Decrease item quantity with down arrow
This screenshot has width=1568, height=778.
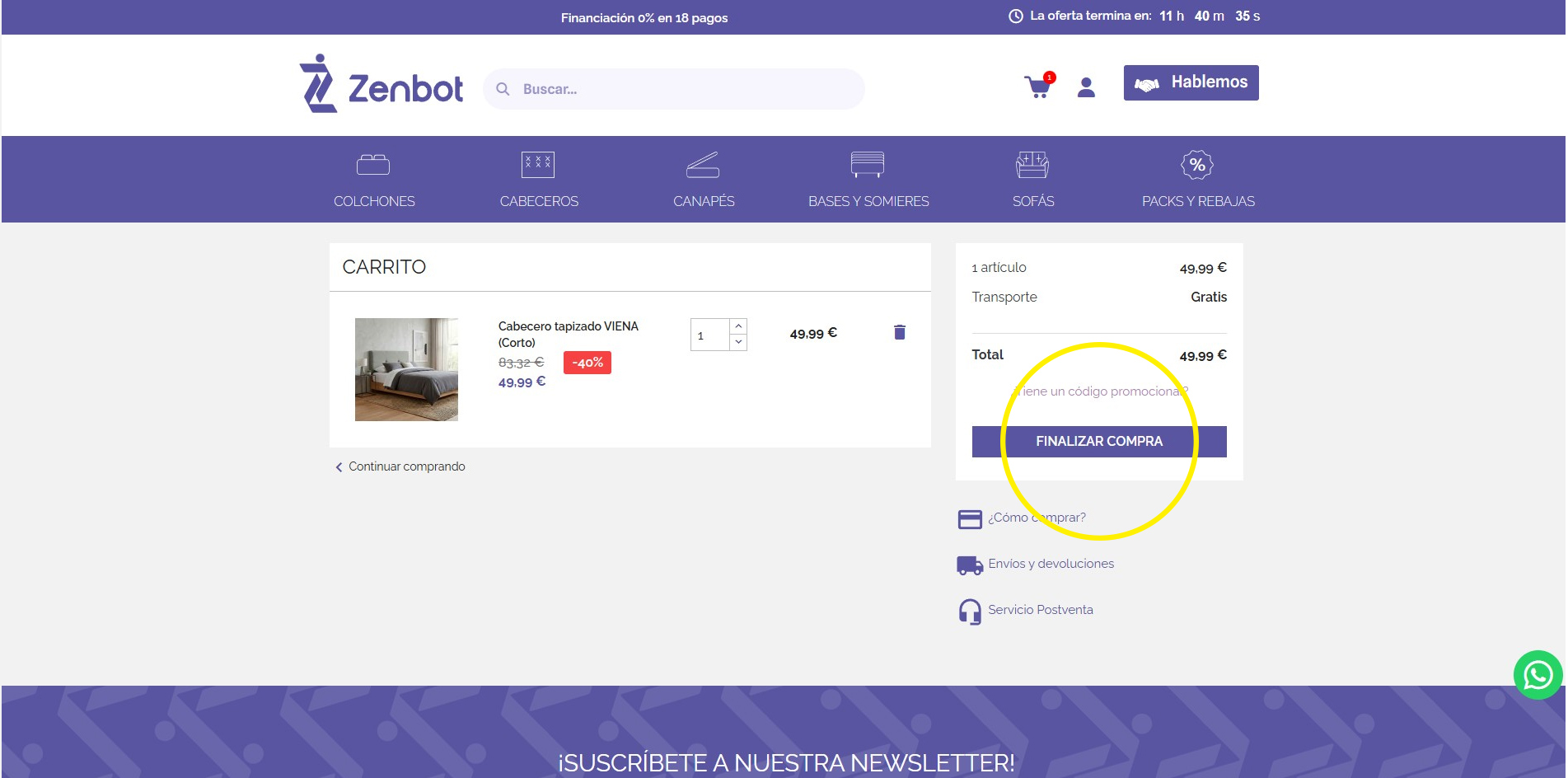coord(738,342)
